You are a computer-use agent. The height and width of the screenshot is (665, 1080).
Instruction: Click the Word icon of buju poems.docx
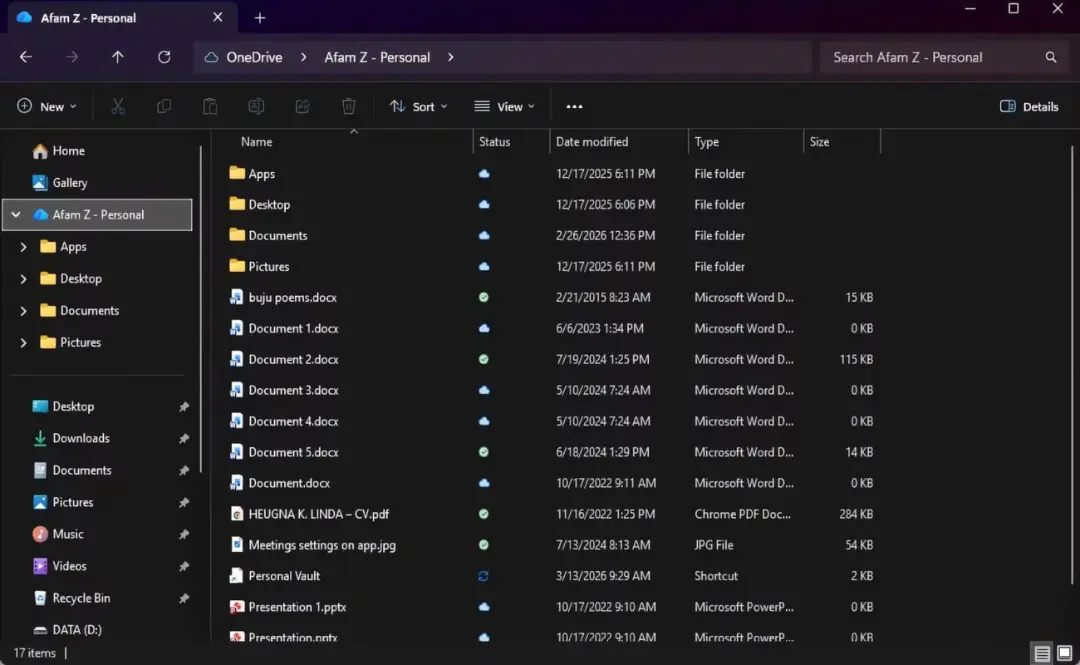click(236, 297)
